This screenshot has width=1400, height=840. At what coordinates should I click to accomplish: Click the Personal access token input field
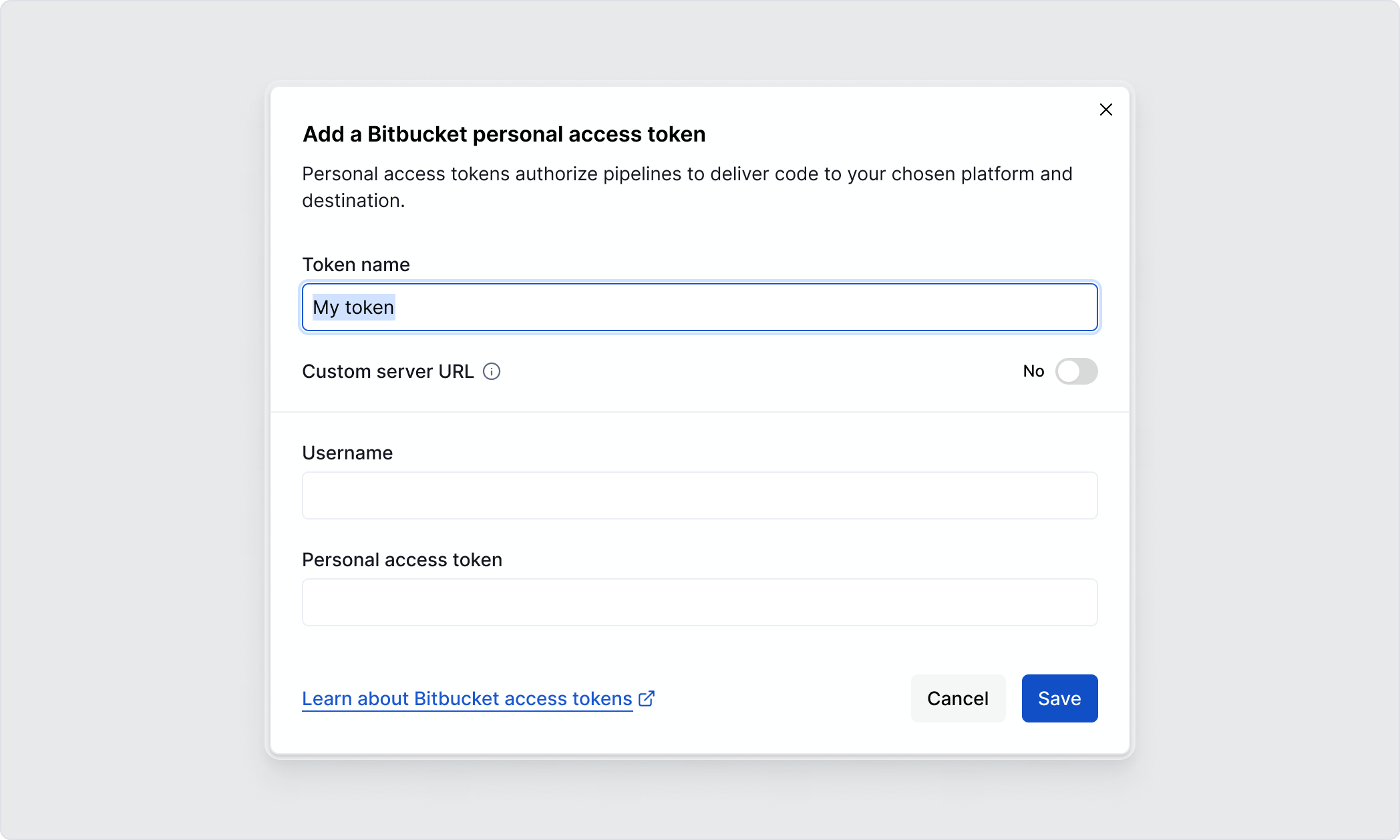699,602
